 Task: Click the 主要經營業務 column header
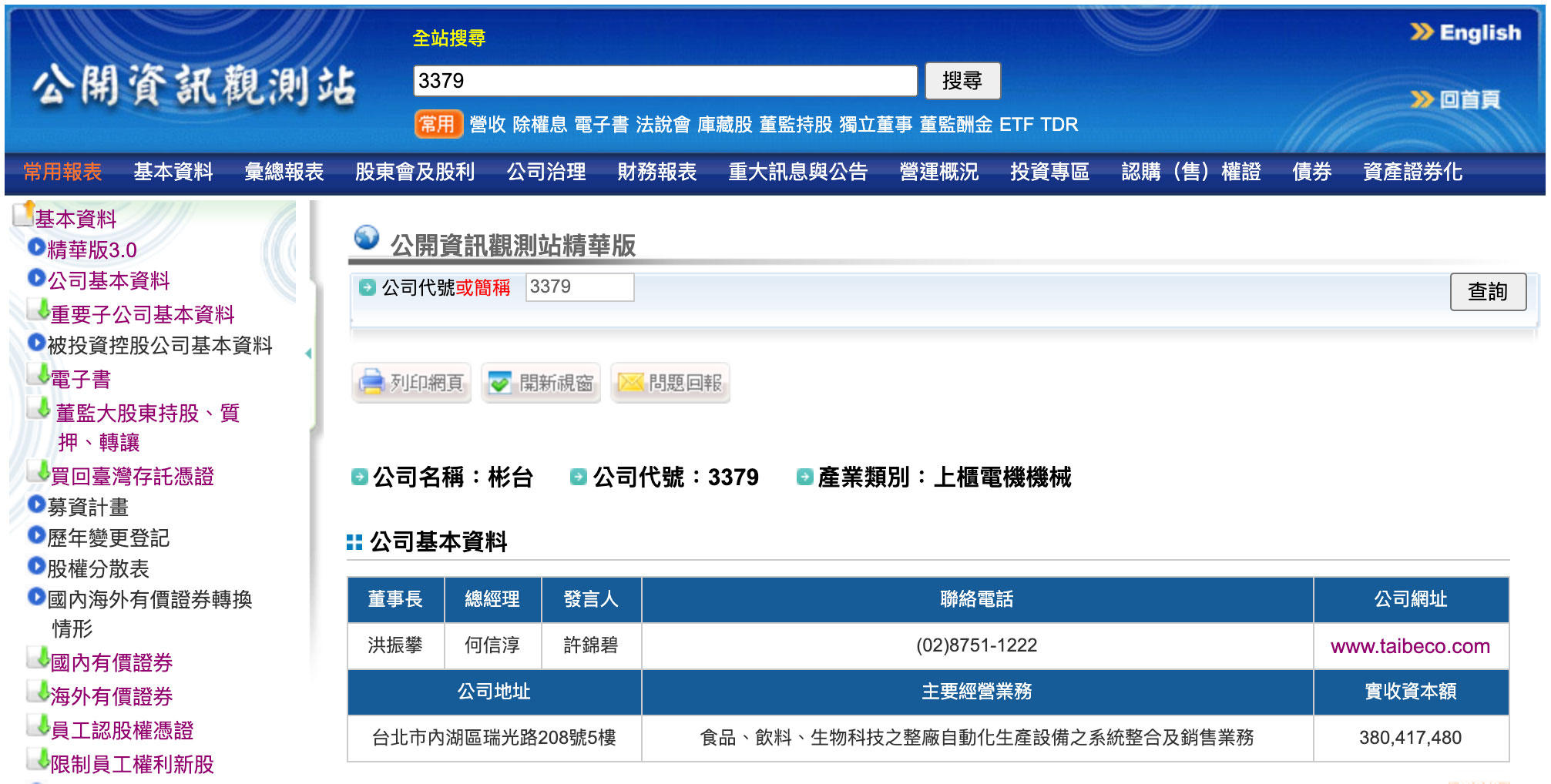[x=977, y=692]
